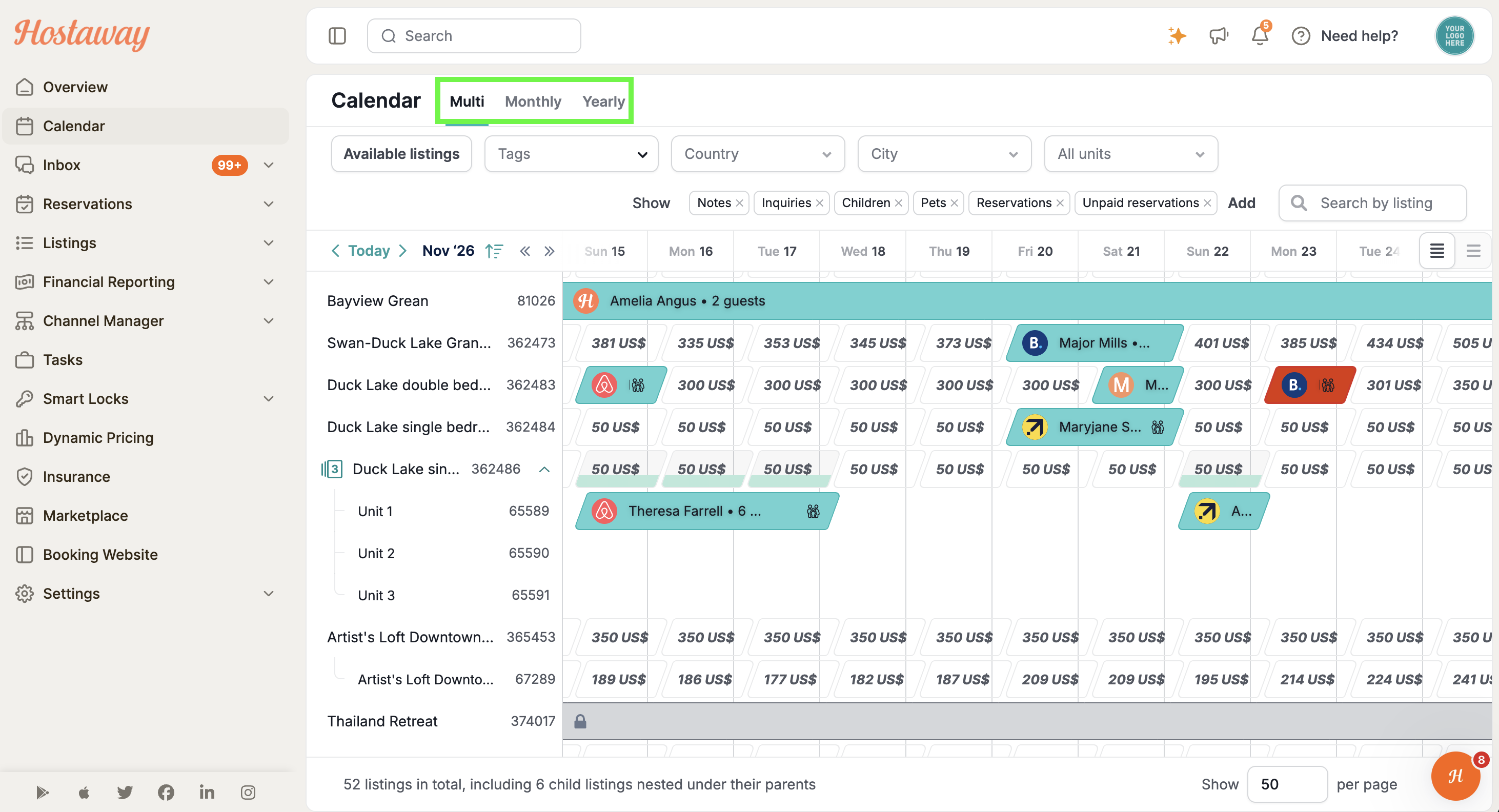The width and height of the screenshot is (1499, 812).
Task: Click Add to show more filters
Action: [1241, 203]
